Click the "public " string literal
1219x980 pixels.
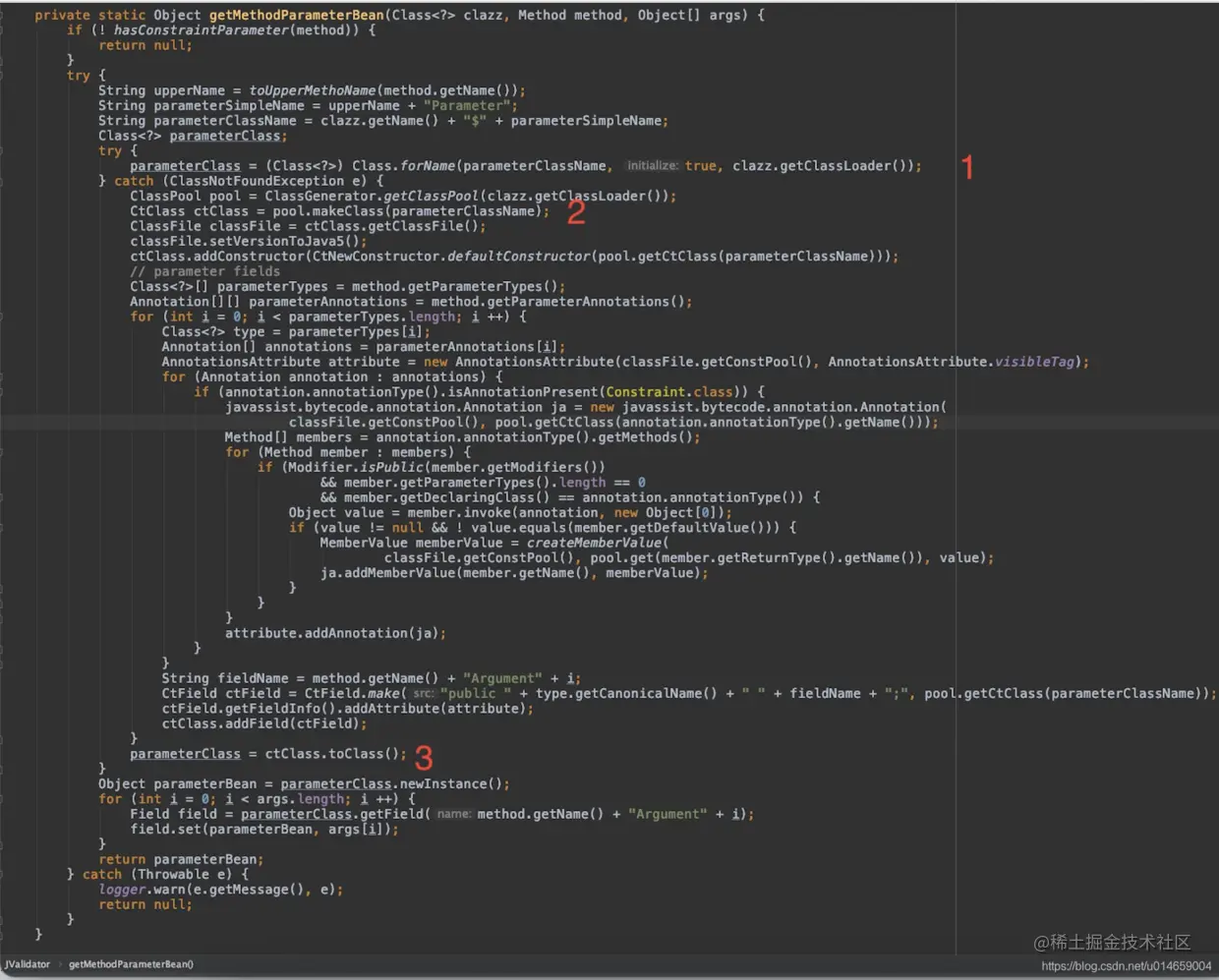click(476, 694)
